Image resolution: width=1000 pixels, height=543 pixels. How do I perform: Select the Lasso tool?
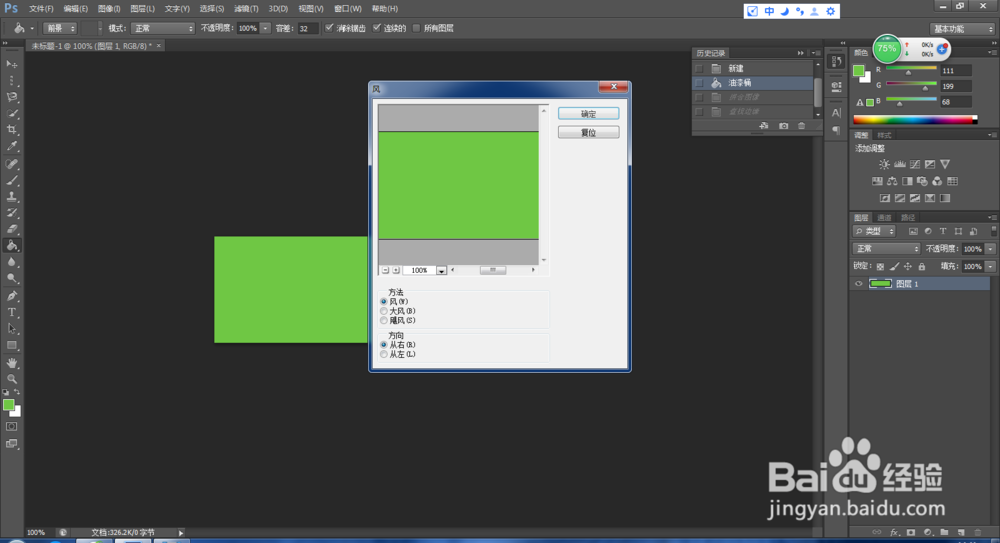[x=11, y=97]
